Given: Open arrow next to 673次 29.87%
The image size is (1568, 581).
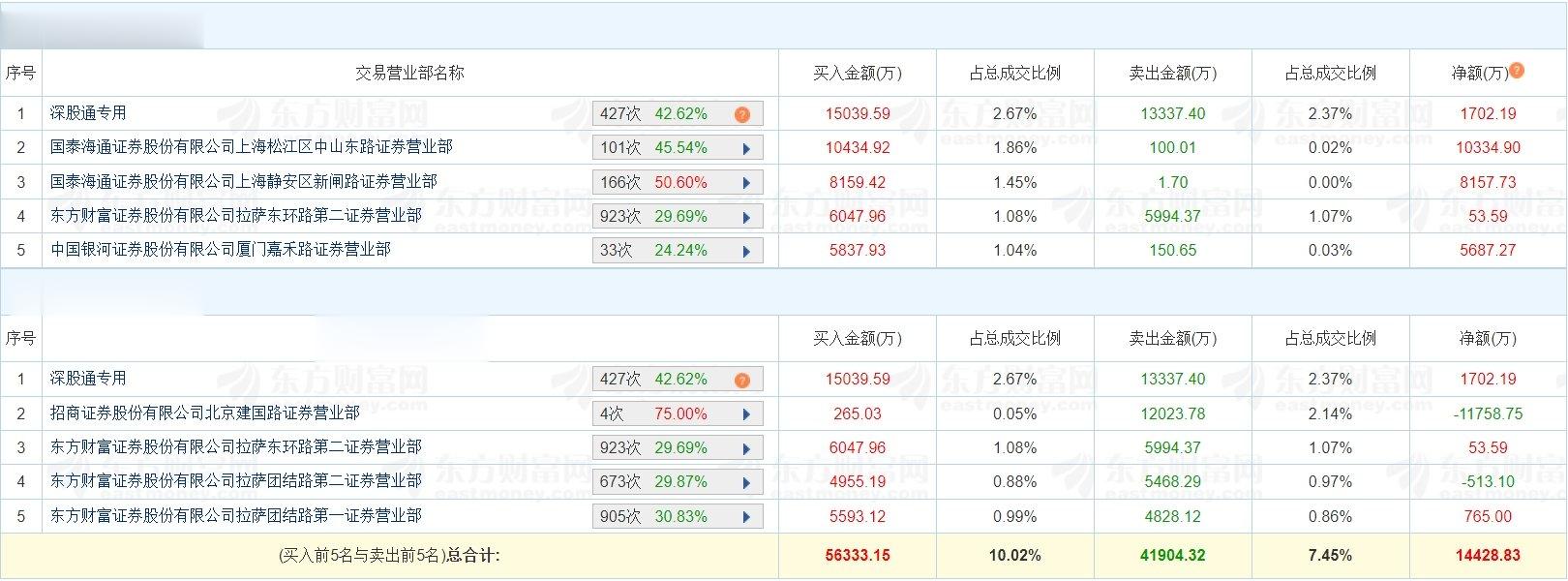Looking at the screenshot, I should pyautogui.click(x=746, y=482).
